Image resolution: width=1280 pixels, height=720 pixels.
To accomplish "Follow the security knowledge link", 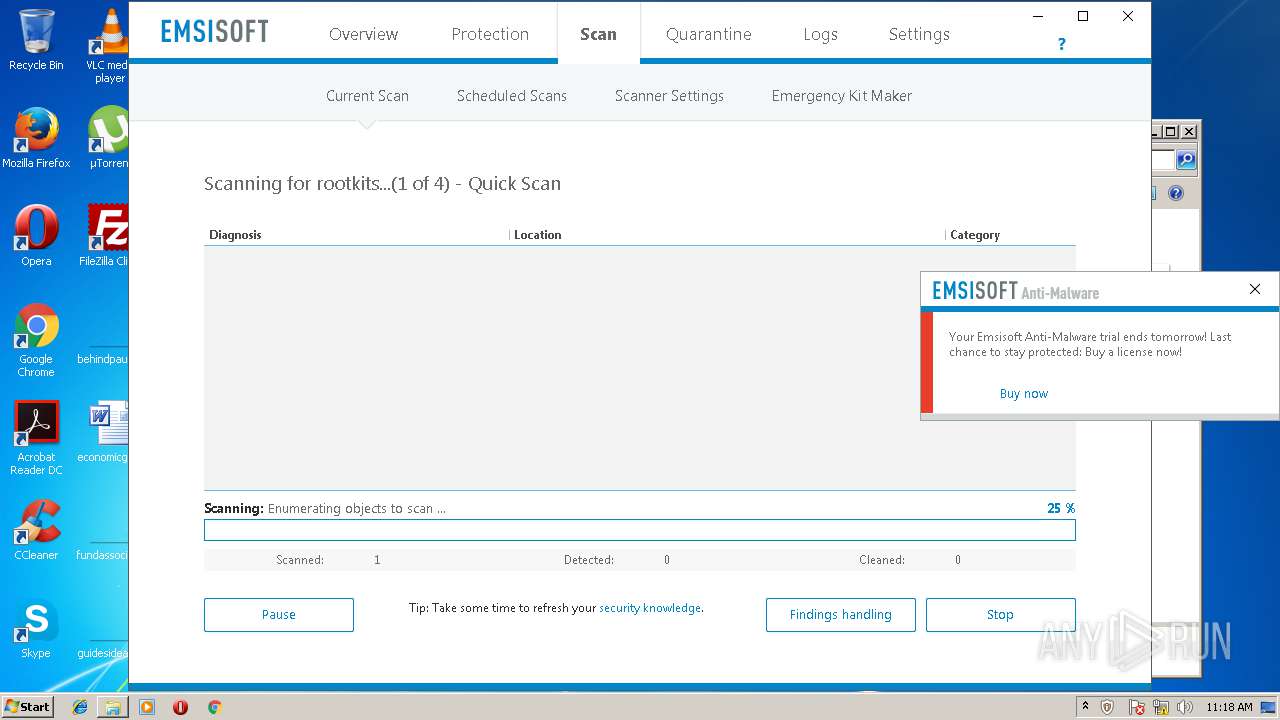I will [x=650, y=608].
